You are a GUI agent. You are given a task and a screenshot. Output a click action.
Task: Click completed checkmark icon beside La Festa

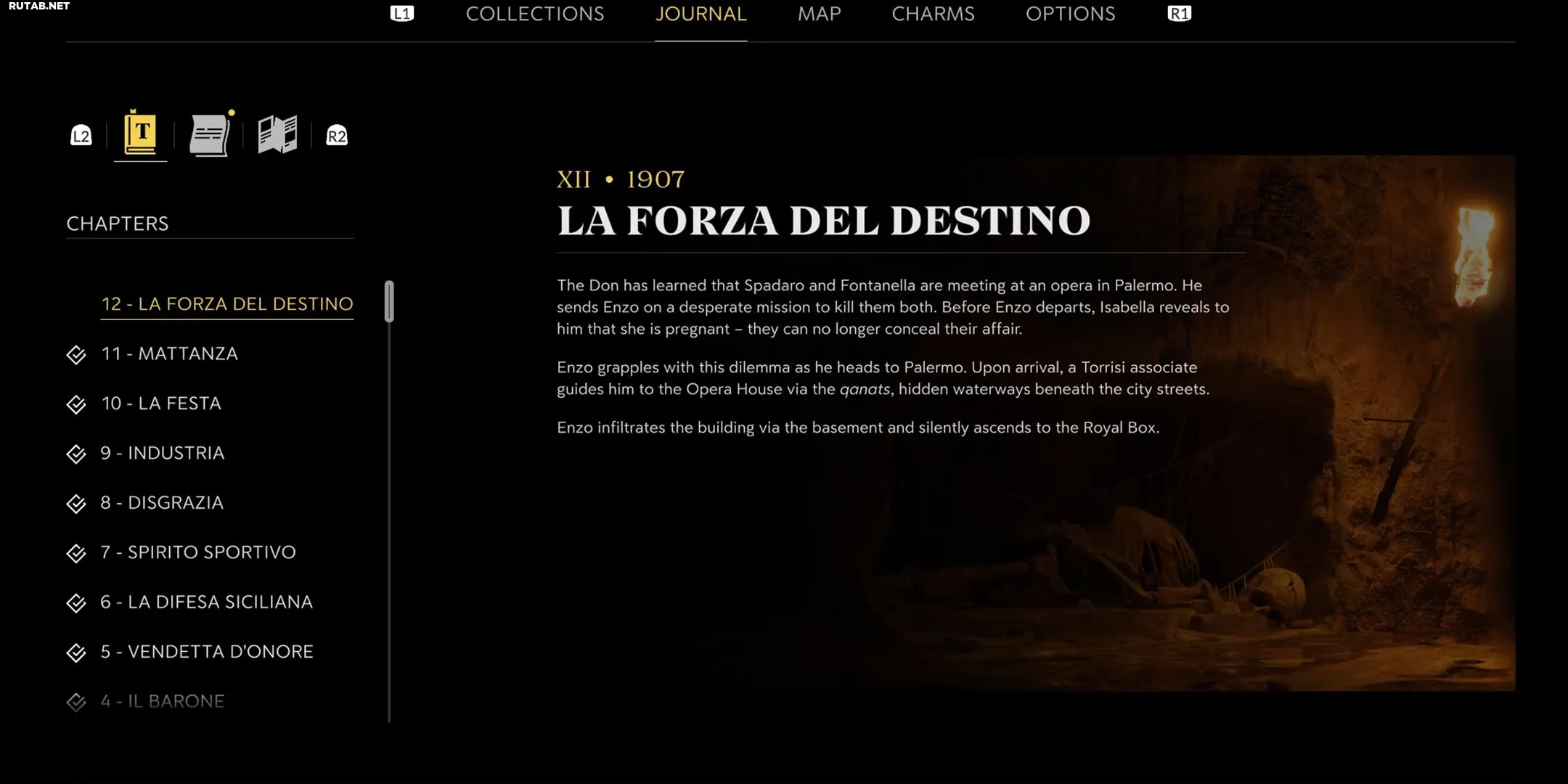click(x=76, y=404)
